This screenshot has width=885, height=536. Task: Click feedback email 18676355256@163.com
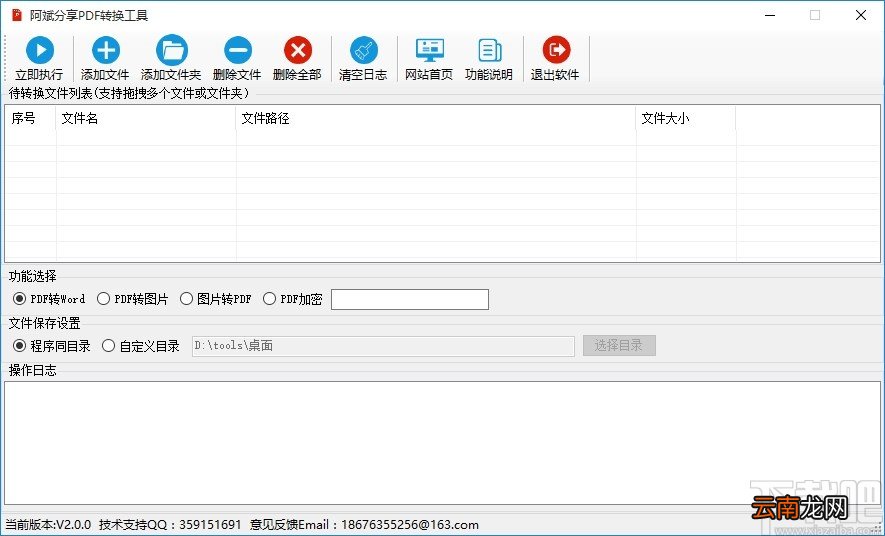410,525
